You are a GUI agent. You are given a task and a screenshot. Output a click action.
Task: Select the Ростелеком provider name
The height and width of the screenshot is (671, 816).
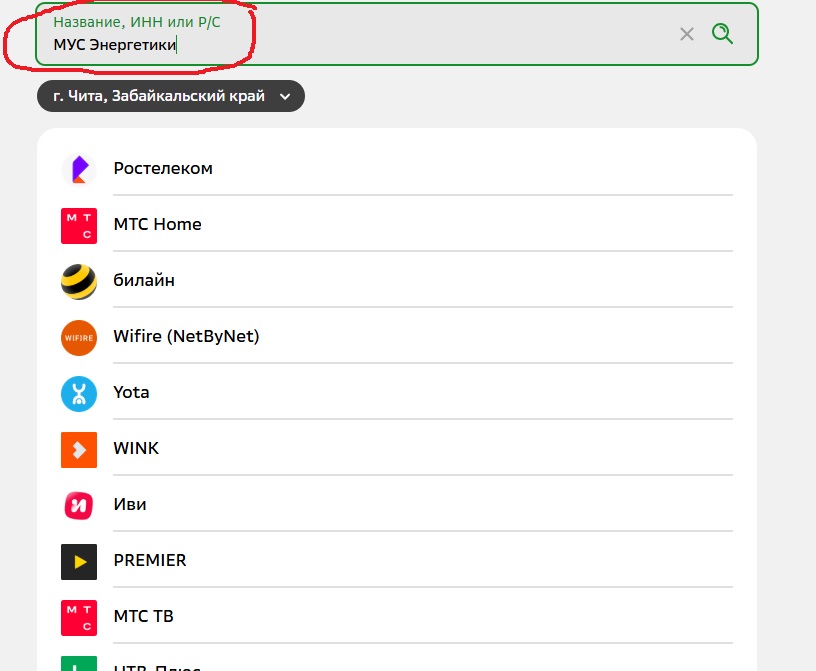click(x=163, y=169)
